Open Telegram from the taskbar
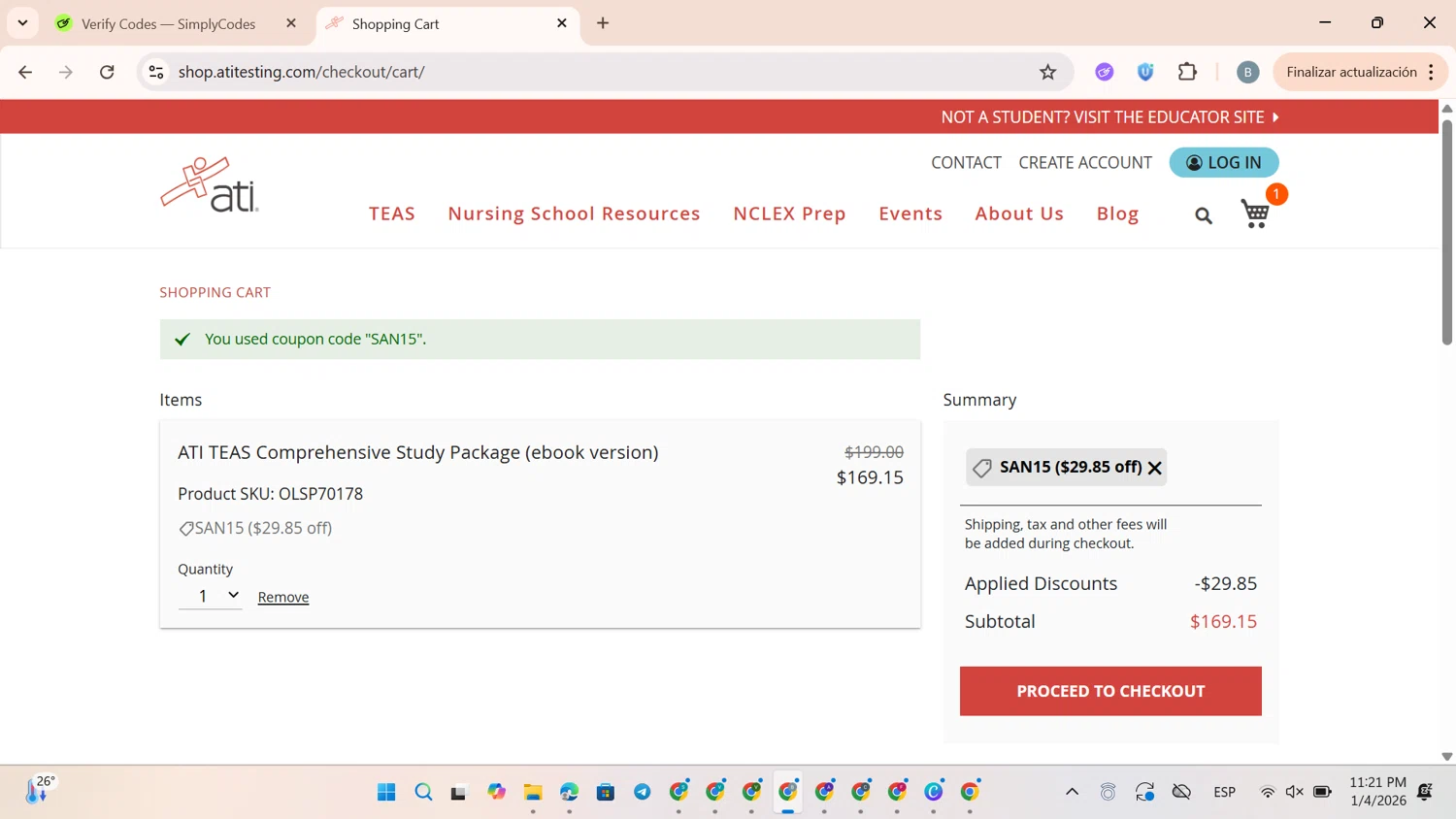This screenshot has height=819, width=1456. [x=642, y=792]
